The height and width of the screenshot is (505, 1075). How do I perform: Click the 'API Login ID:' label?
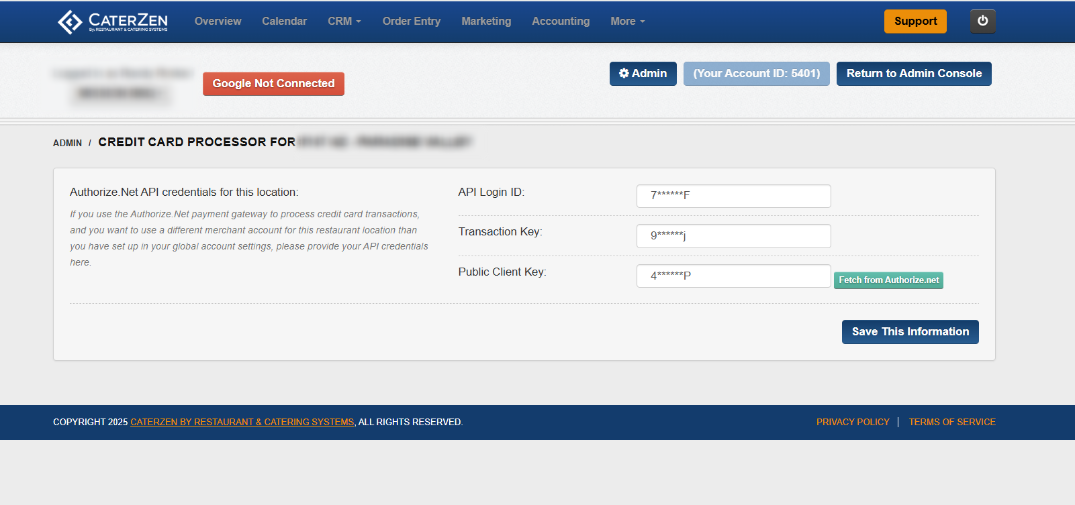491,193
